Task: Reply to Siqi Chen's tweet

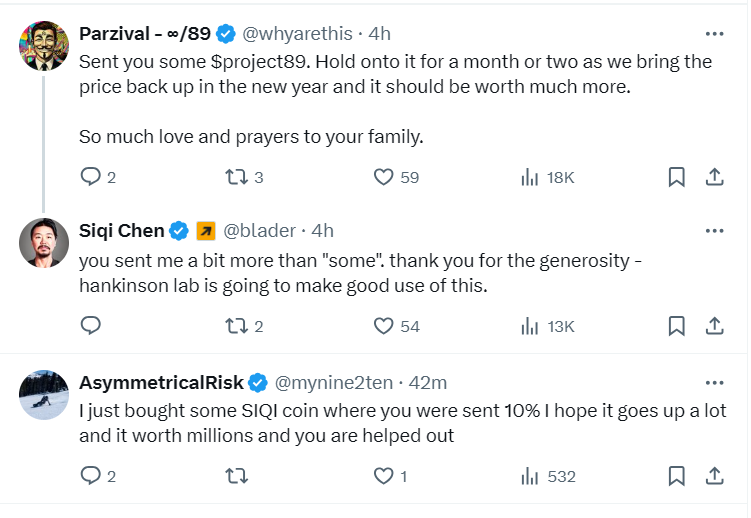Action: pos(91,325)
